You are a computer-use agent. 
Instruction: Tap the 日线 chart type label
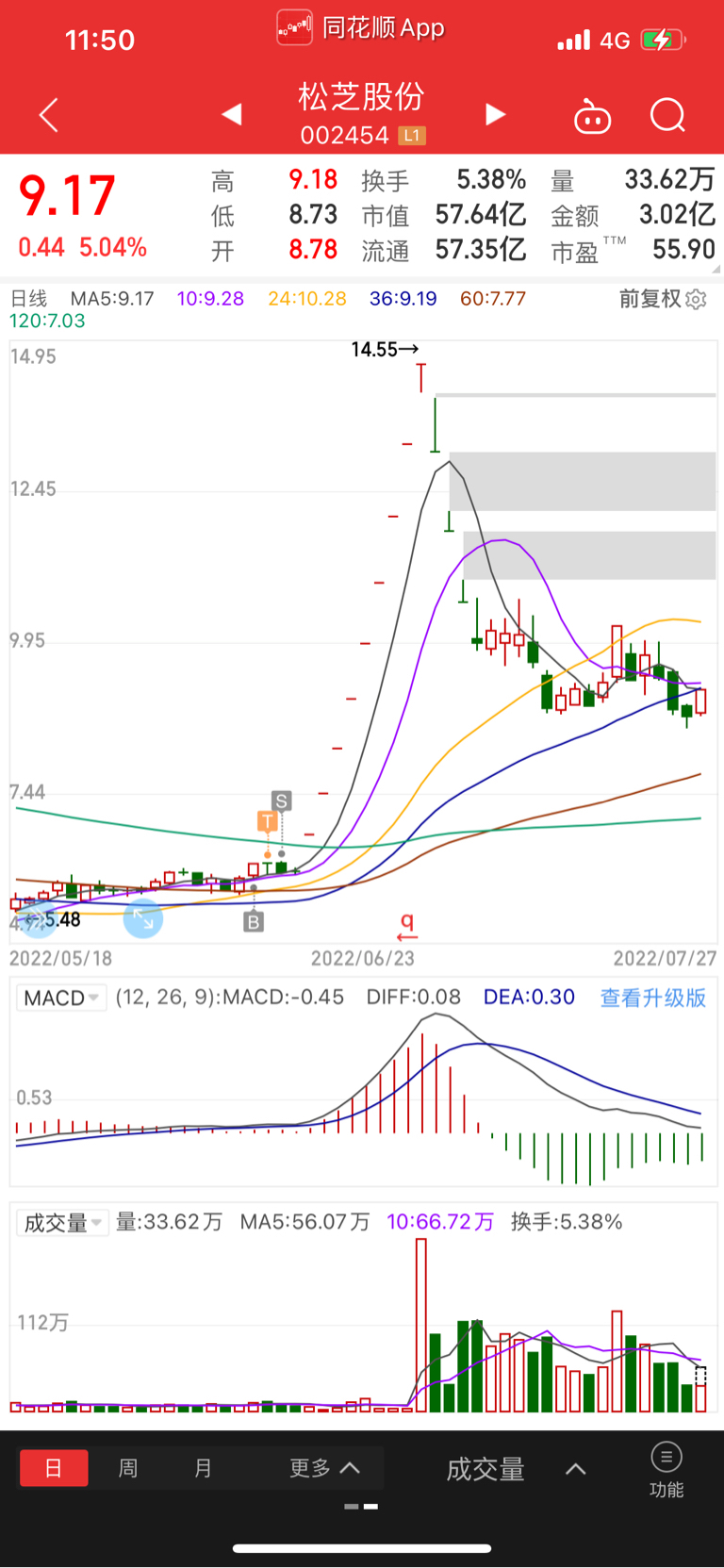tap(28, 299)
